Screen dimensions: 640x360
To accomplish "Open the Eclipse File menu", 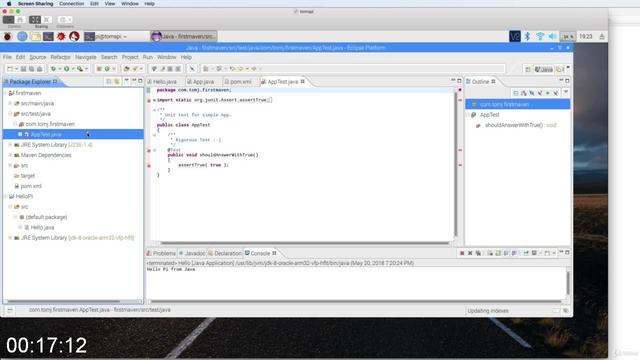I will [x=7, y=57].
